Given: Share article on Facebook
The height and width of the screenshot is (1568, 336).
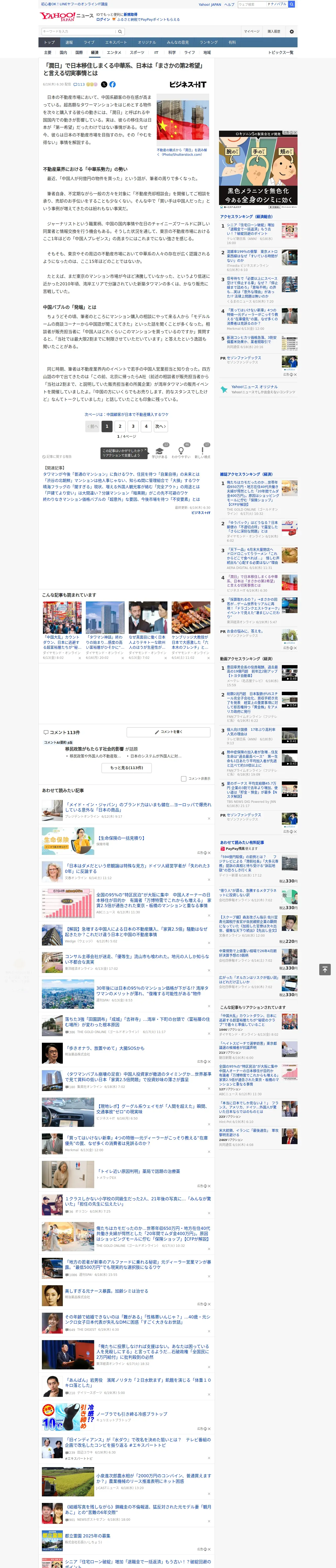Looking at the screenshot, I should (112, 85).
